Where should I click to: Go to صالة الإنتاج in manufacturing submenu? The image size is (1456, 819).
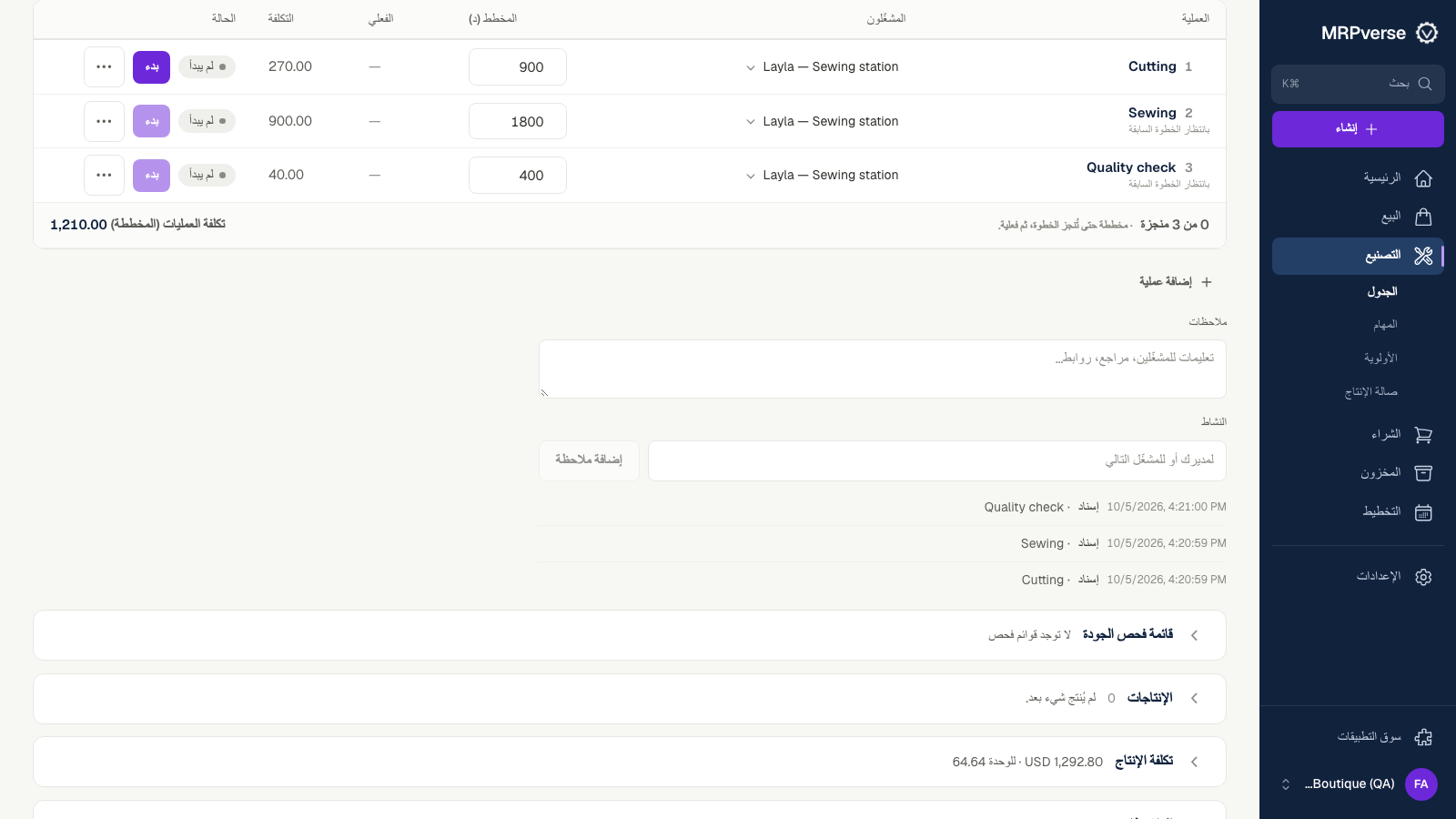[x=1371, y=392]
